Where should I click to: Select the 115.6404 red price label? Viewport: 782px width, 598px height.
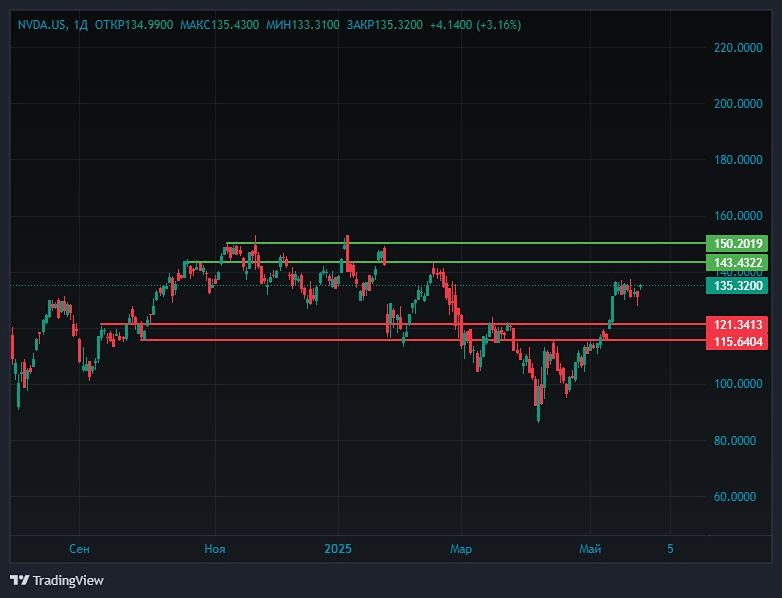(x=737, y=342)
